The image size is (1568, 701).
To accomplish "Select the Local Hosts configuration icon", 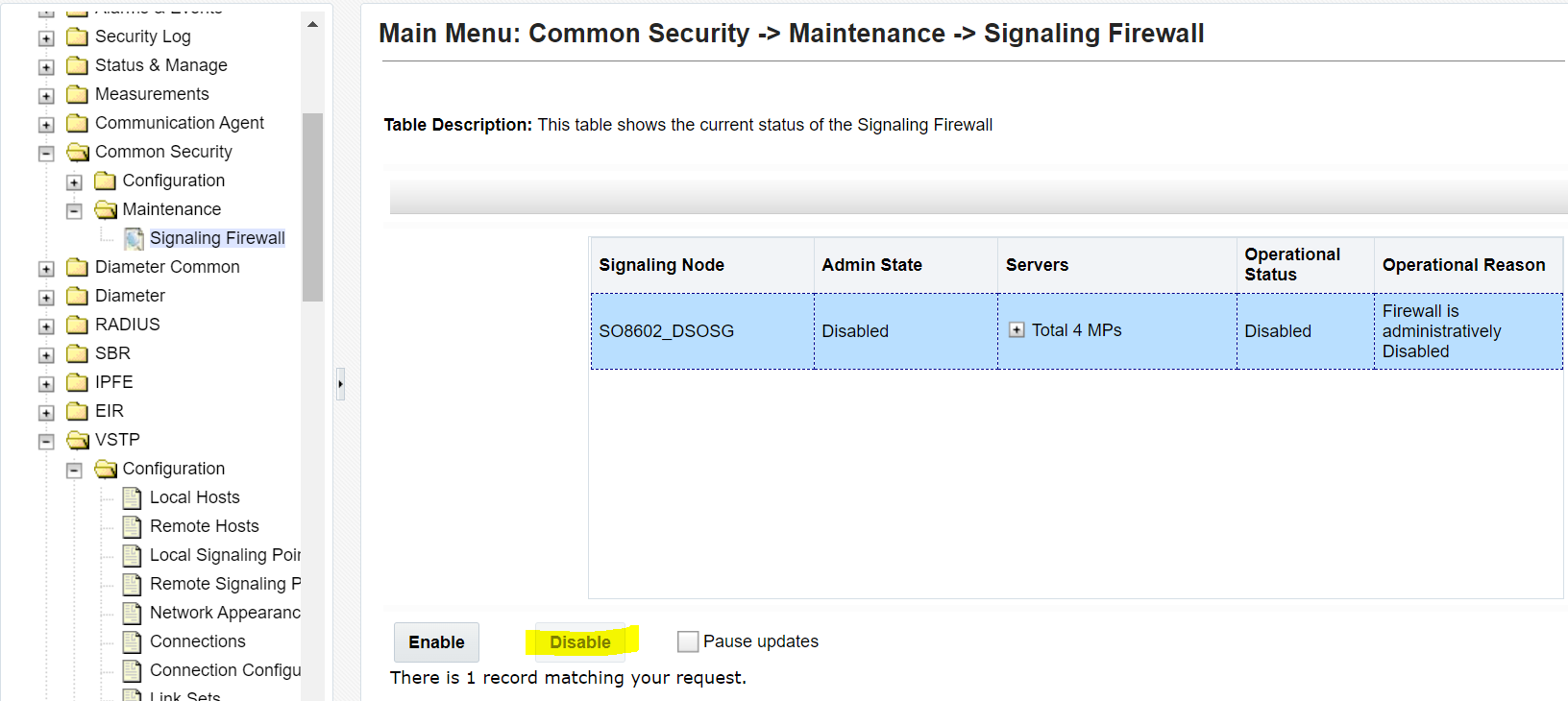I will (131, 496).
